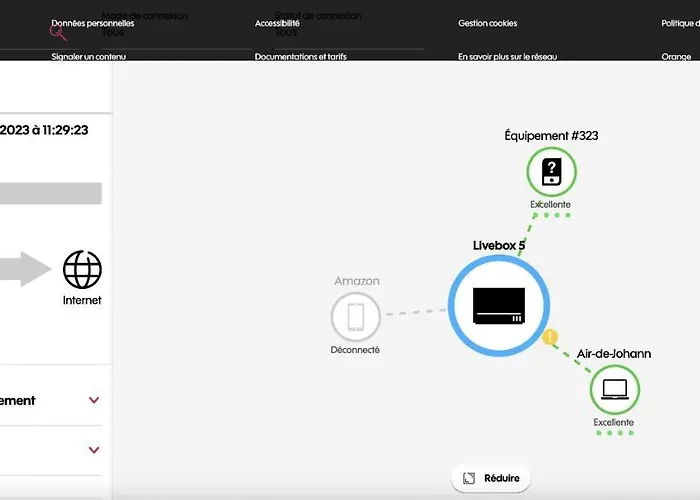The image size is (700, 500).
Task: Select the Livebox 5 router node
Action: pyautogui.click(x=499, y=306)
